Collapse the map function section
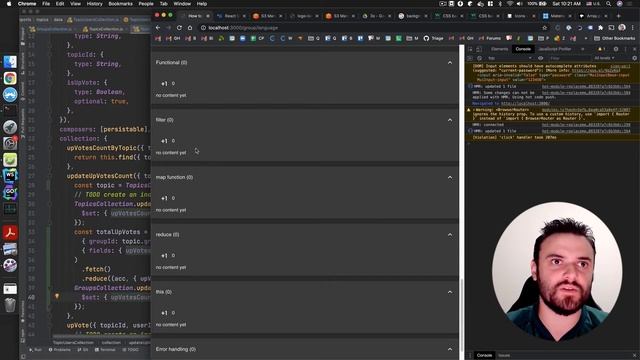The width and height of the screenshot is (640, 360). tap(450, 178)
